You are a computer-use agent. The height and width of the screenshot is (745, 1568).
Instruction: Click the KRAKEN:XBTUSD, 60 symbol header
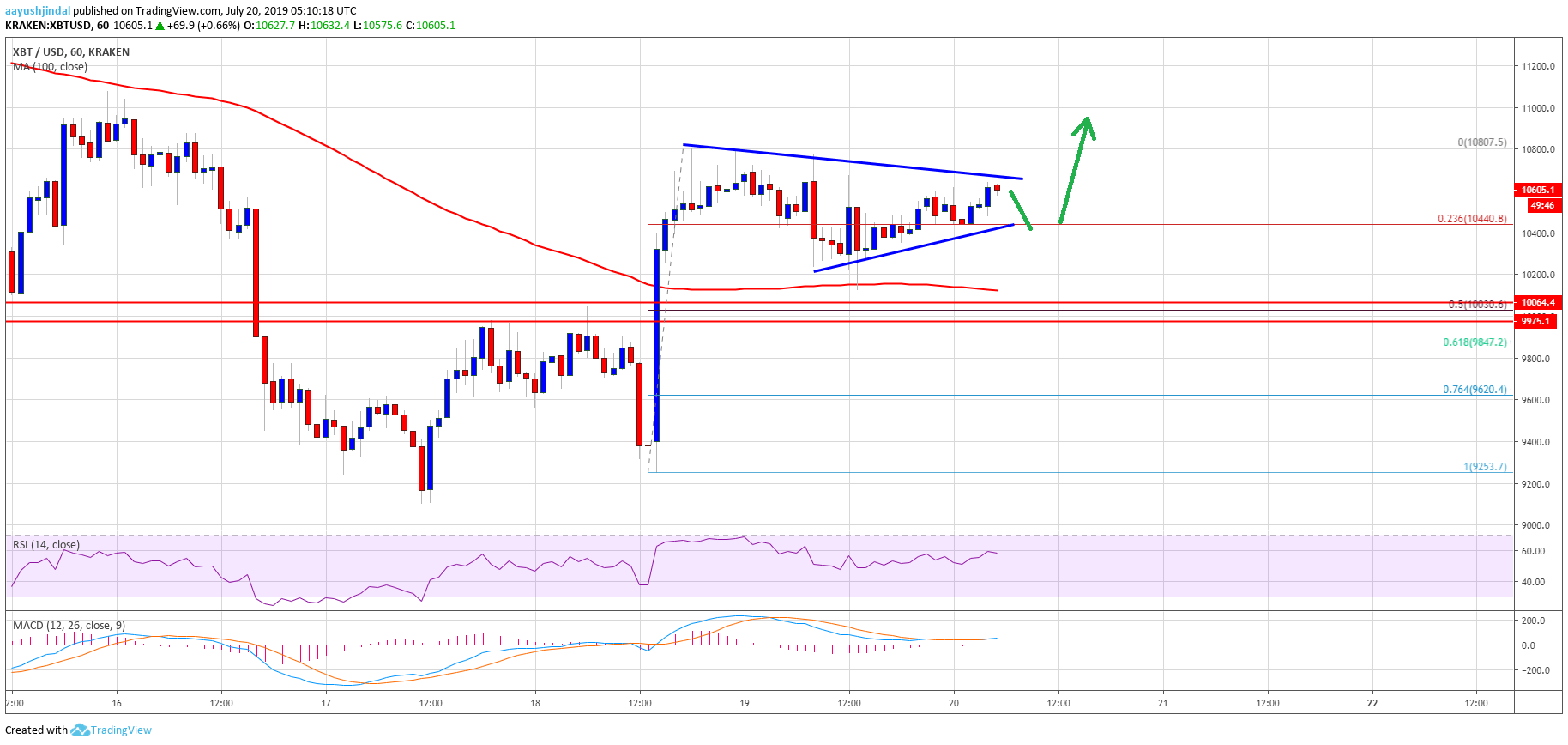point(57,26)
